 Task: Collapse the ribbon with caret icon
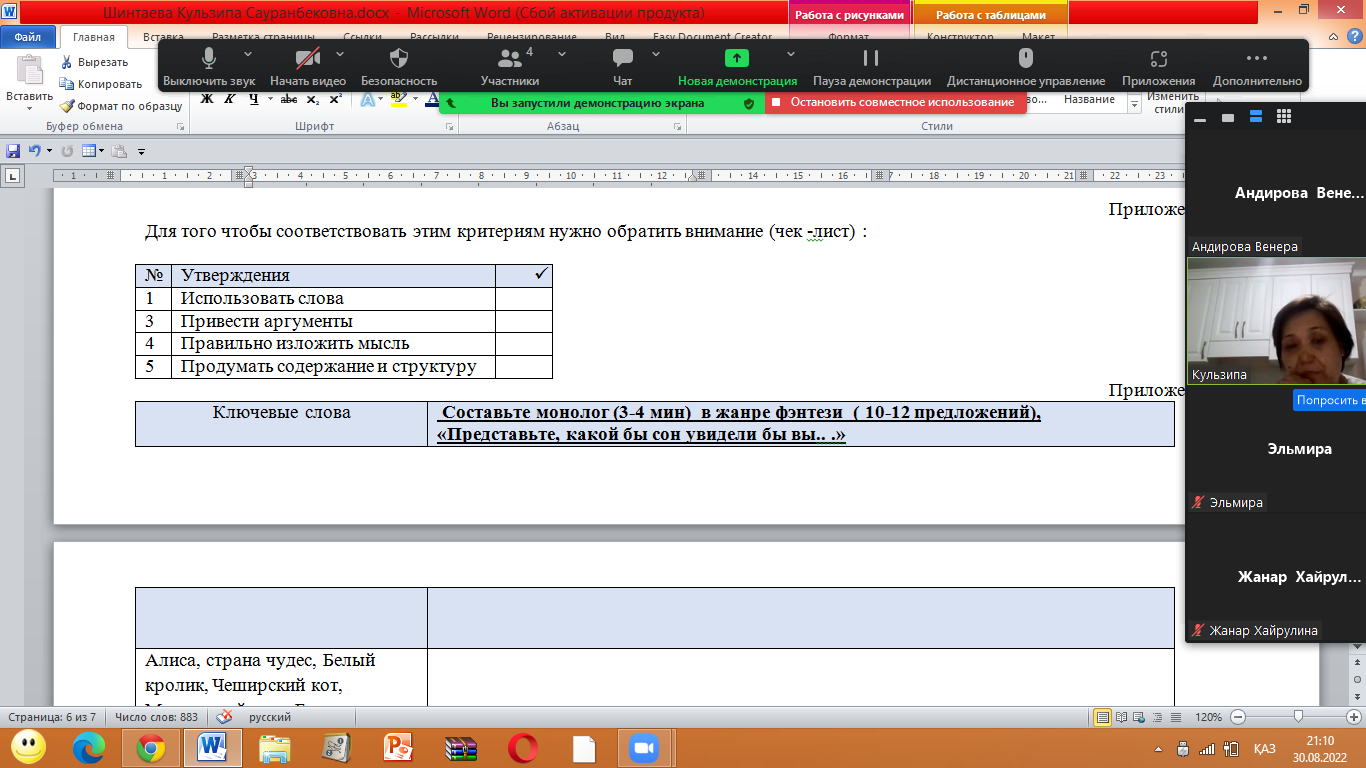(1335, 37)
